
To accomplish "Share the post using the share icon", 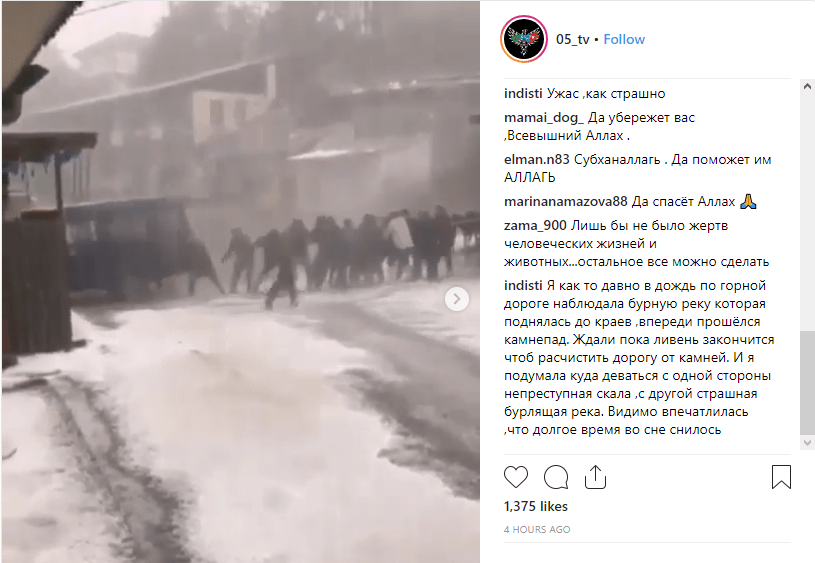I will (595, 477).
